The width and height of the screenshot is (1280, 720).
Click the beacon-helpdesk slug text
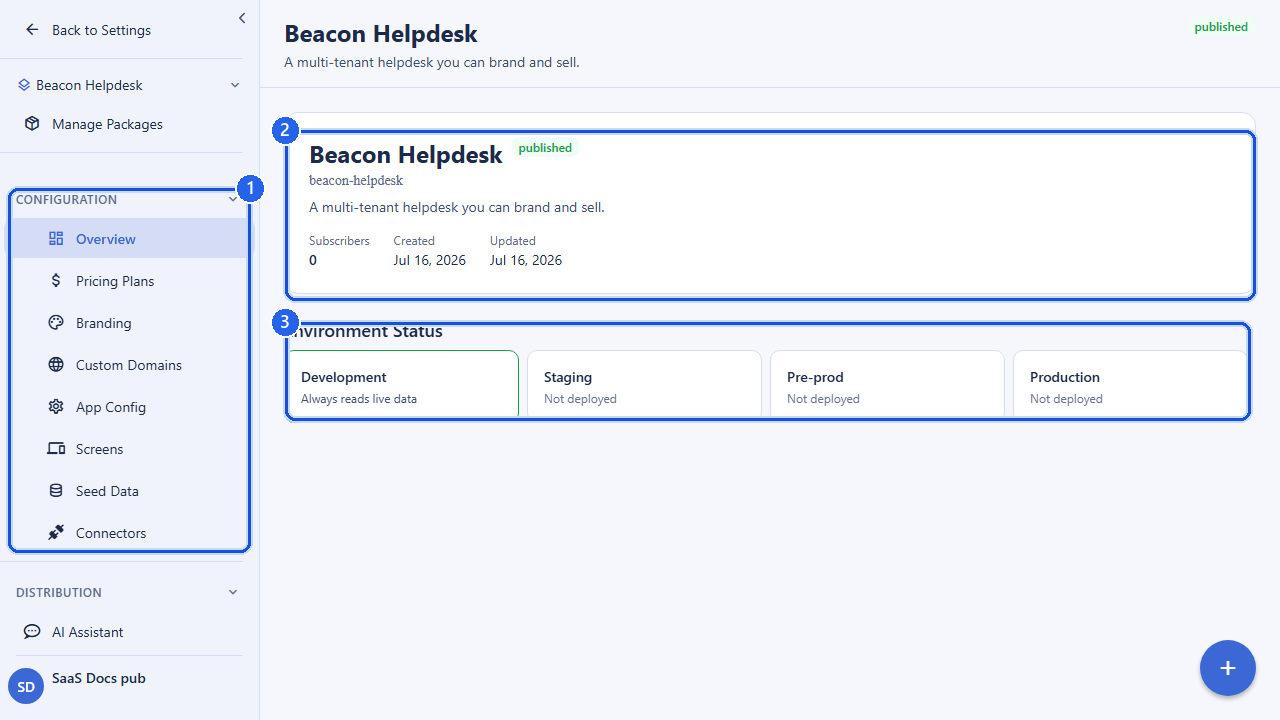click(356, 181)
